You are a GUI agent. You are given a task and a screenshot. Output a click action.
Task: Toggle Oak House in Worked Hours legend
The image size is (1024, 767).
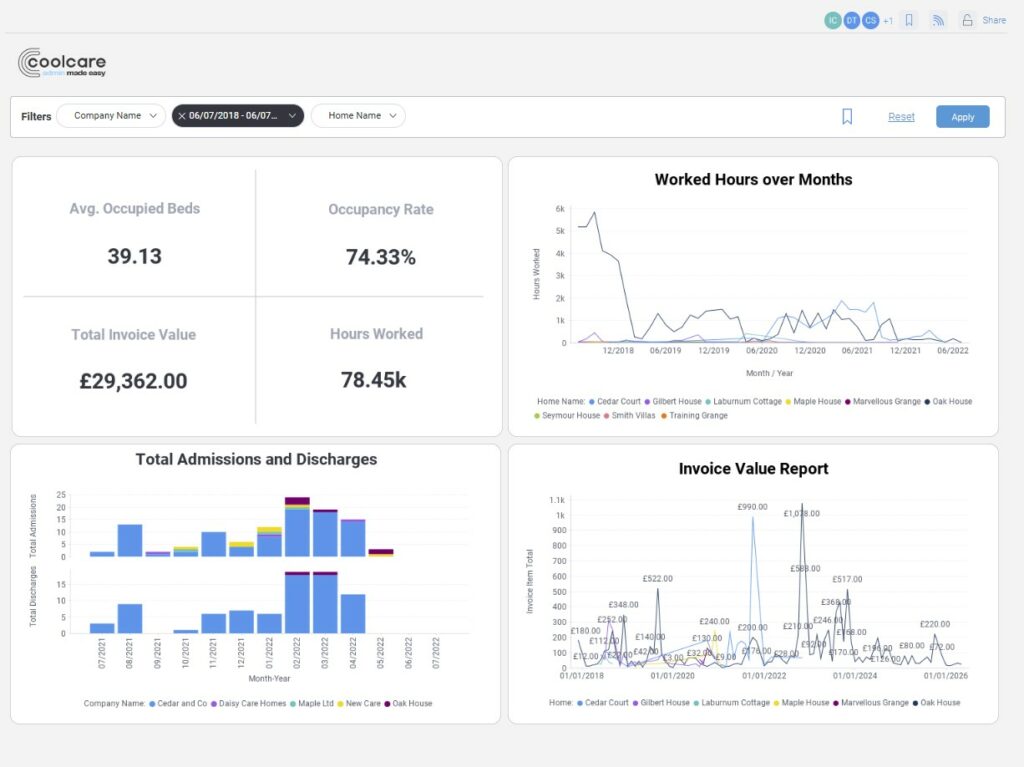(948, 402)
